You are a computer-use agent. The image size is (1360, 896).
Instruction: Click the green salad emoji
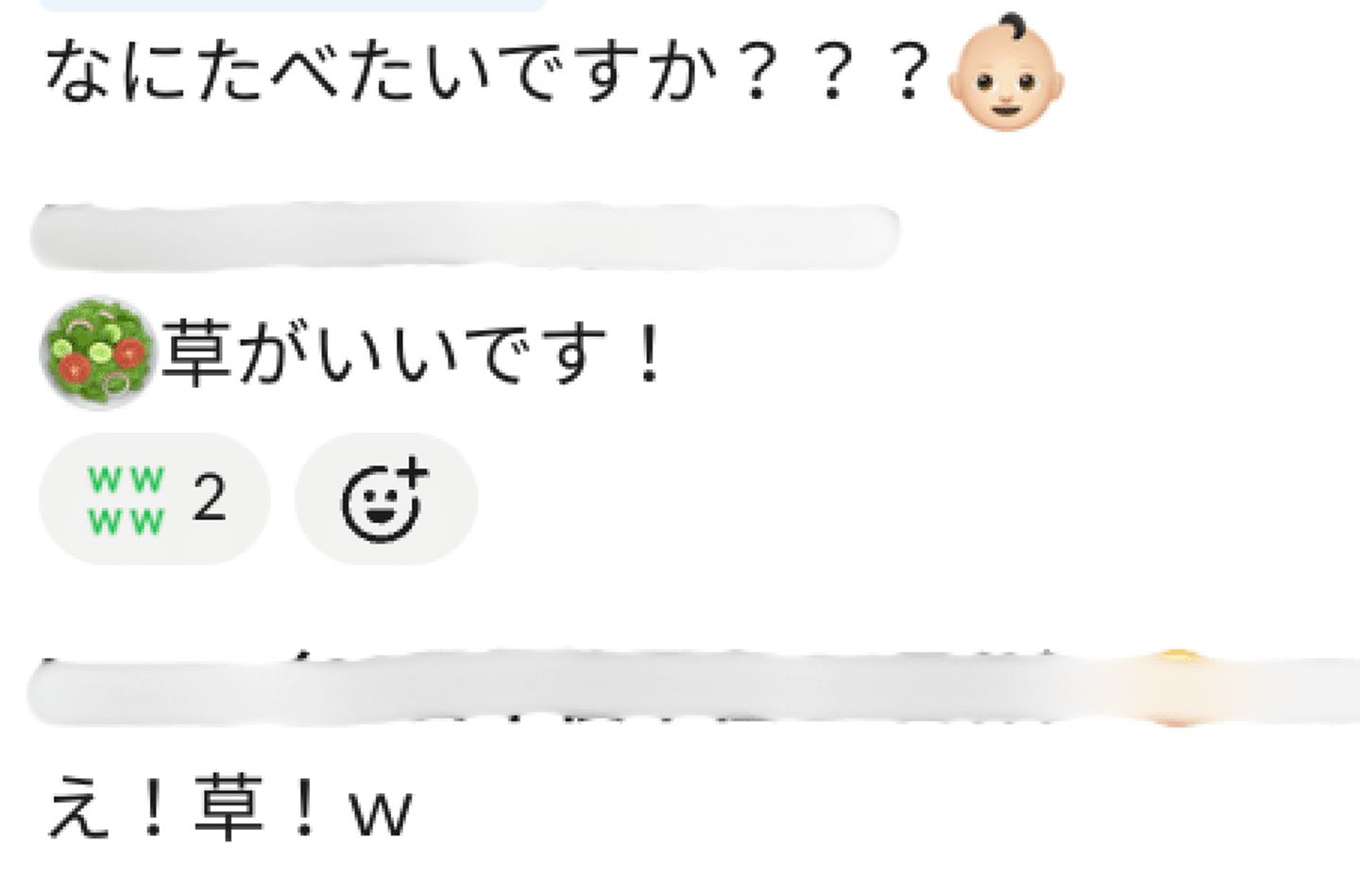click(97, 352)
